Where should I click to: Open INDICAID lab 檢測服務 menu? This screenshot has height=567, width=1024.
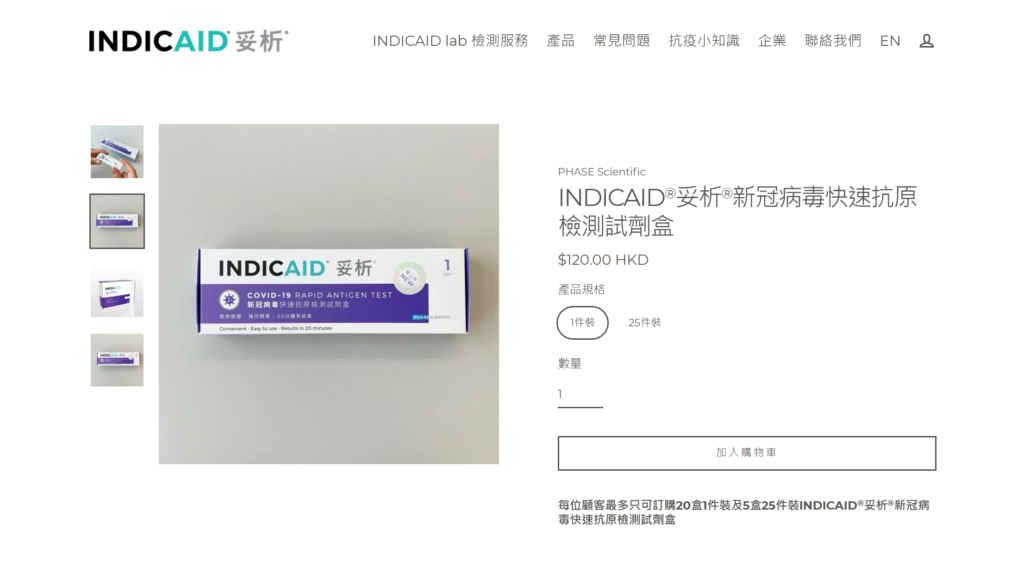coord(450,41)
